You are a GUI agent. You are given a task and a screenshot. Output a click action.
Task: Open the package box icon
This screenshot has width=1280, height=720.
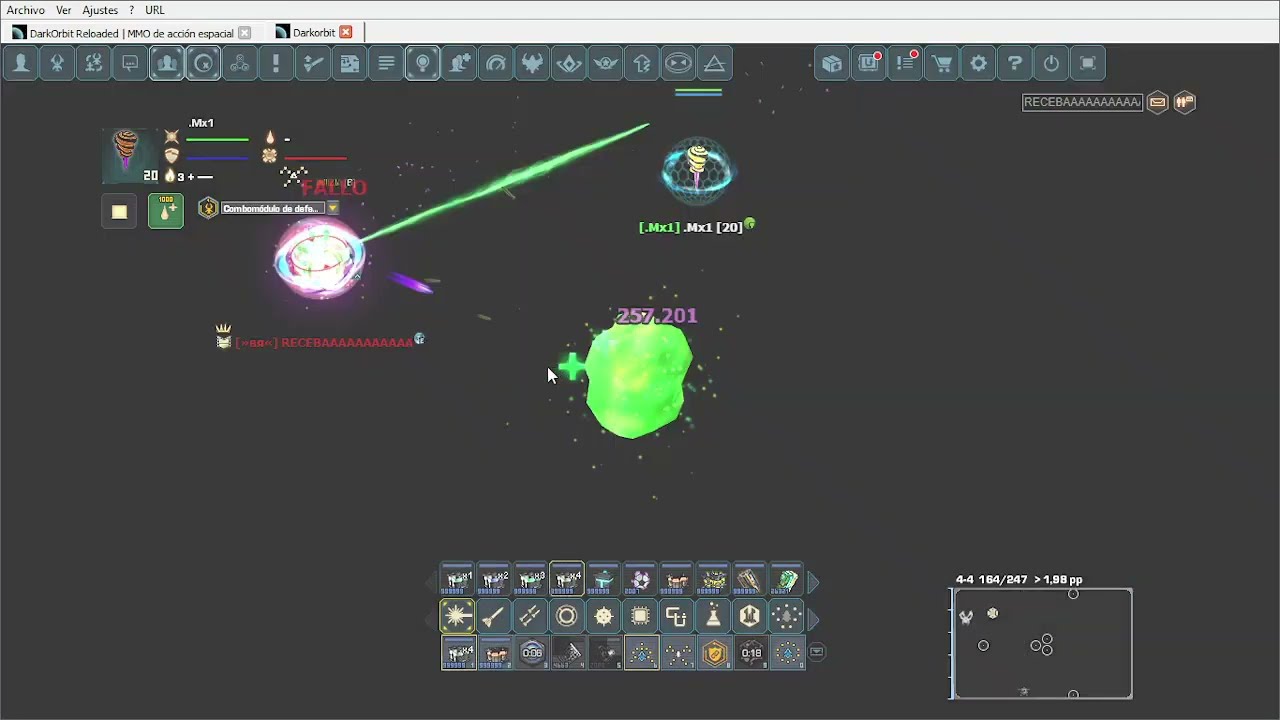coord(832,63)
